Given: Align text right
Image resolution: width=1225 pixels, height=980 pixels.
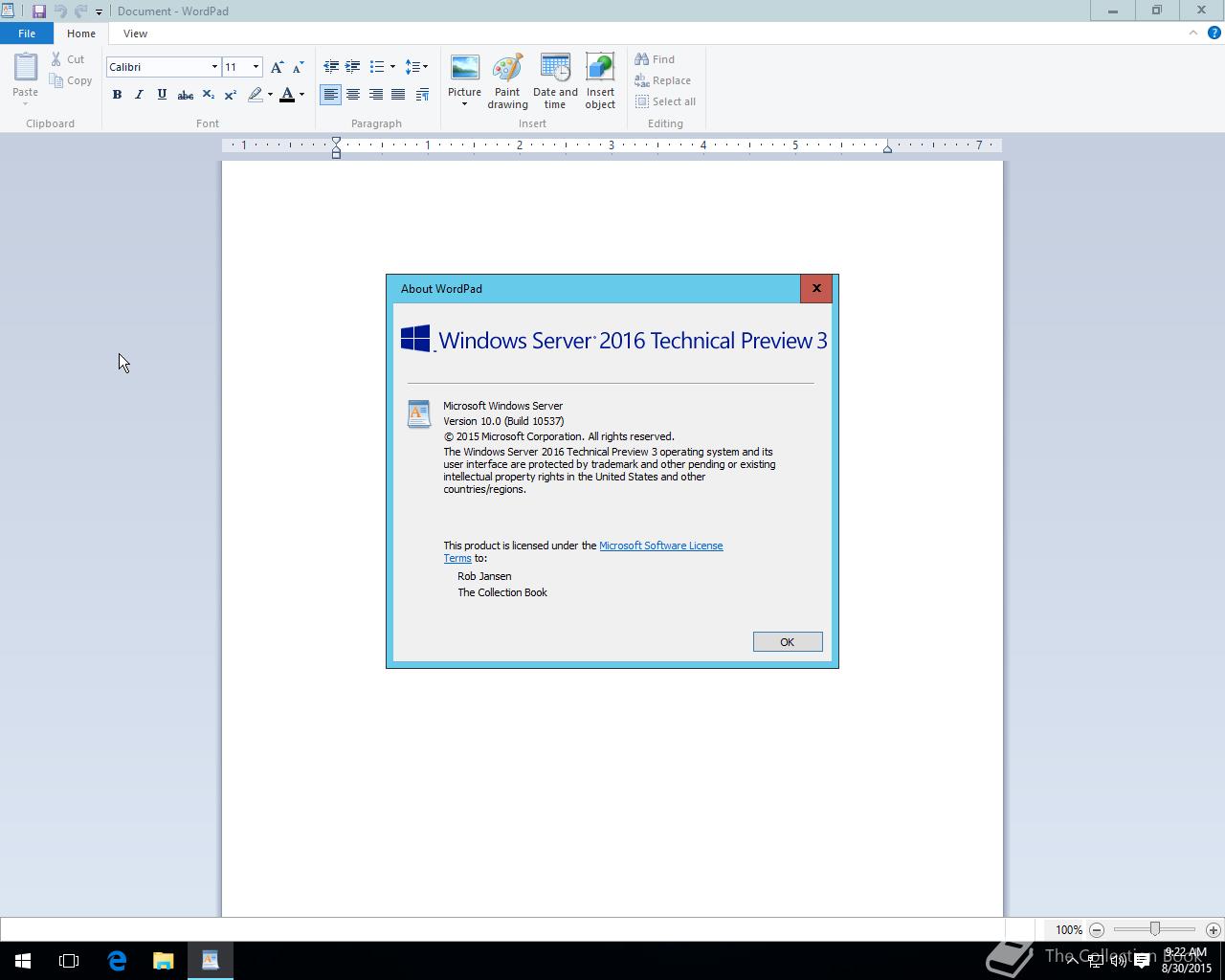Looking at the screenshot, I should tap(376, 95).
